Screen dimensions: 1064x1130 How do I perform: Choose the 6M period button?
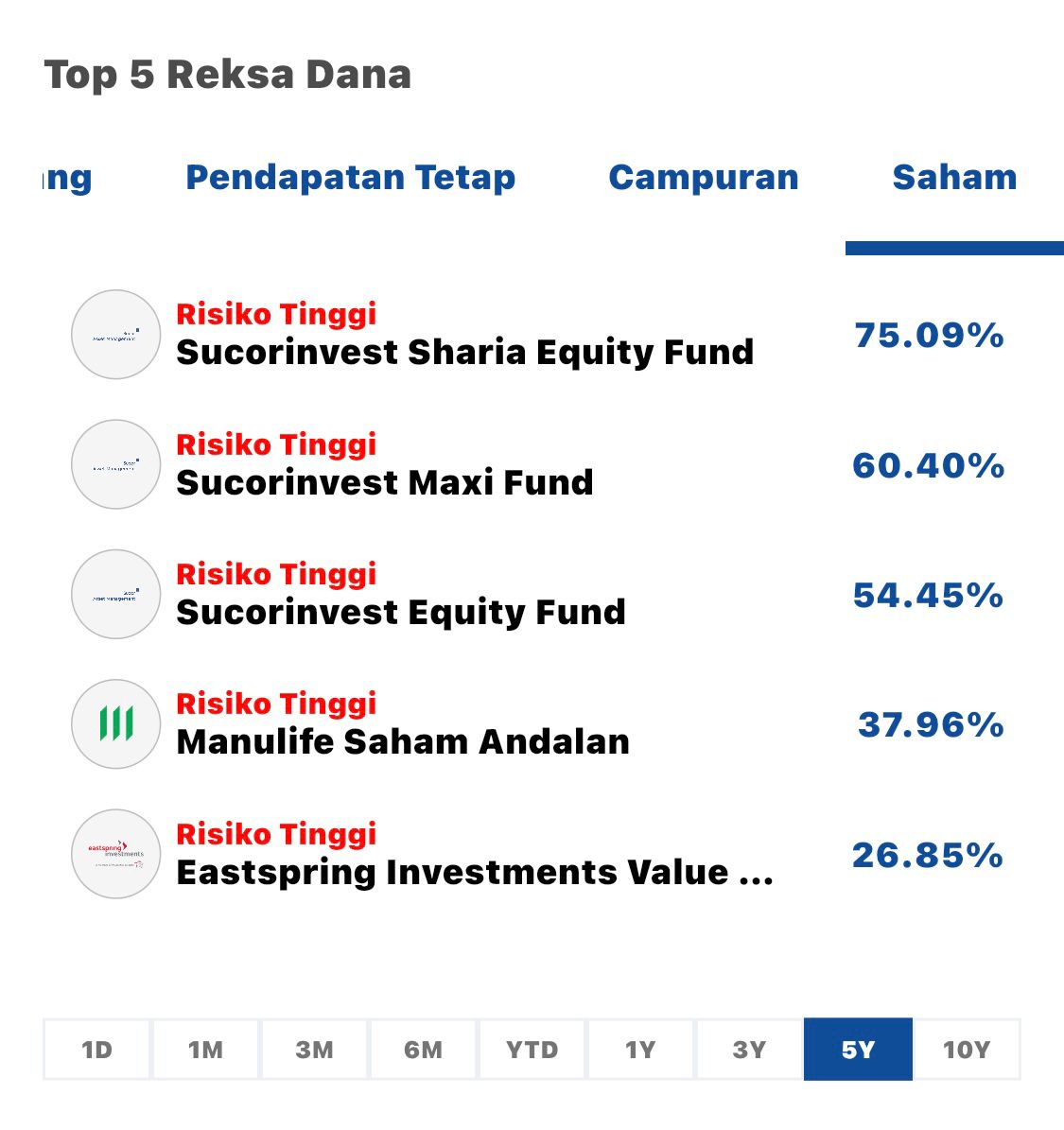tap(423, 1049)
